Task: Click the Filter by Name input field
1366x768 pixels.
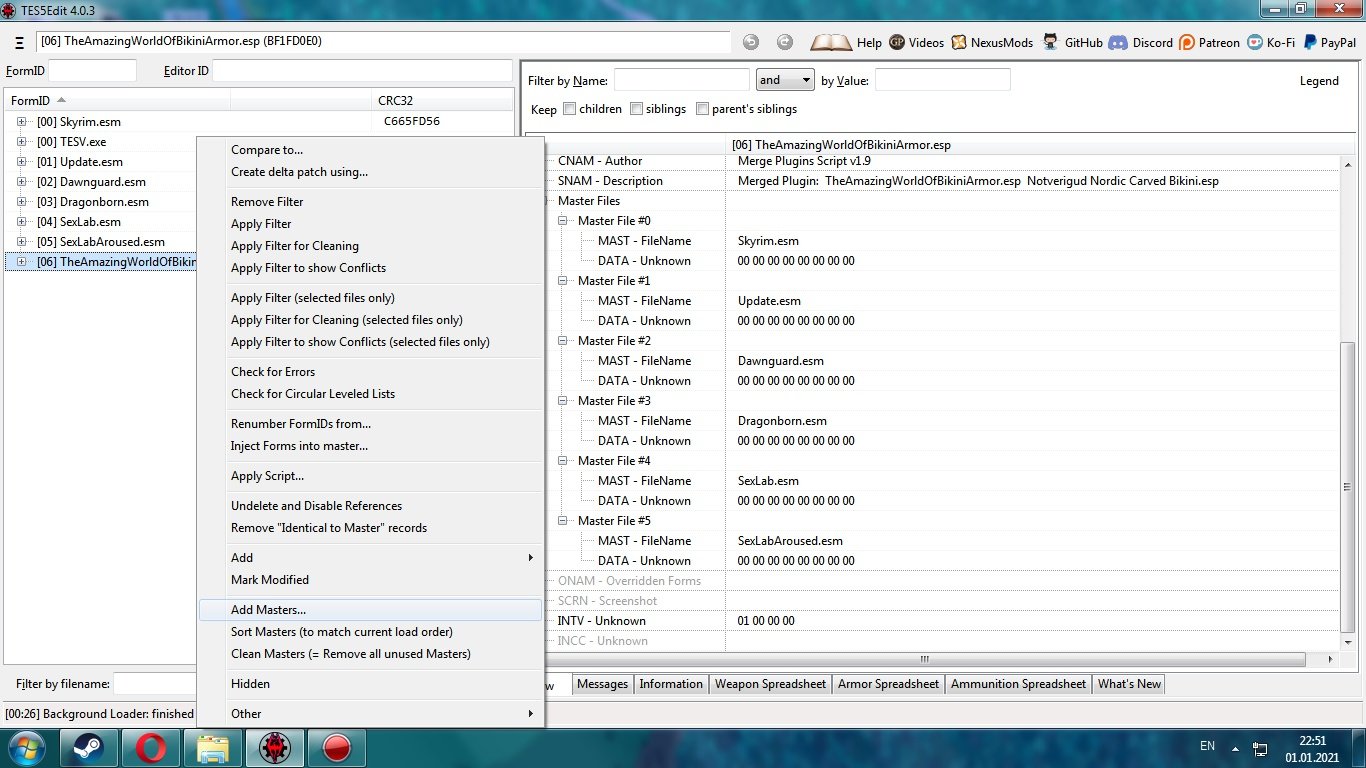Action: 681,80
